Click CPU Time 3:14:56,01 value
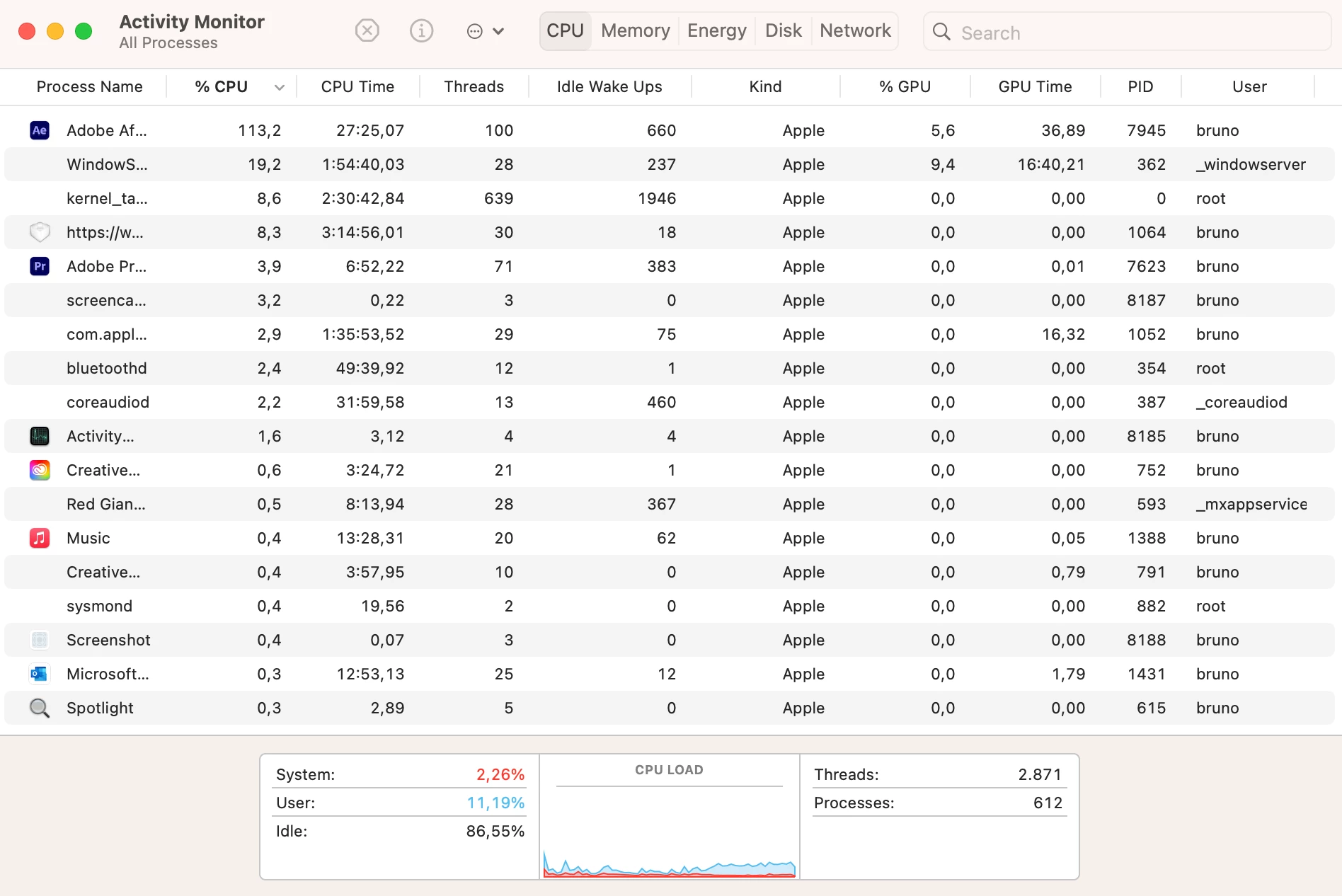 click(362, 233)
